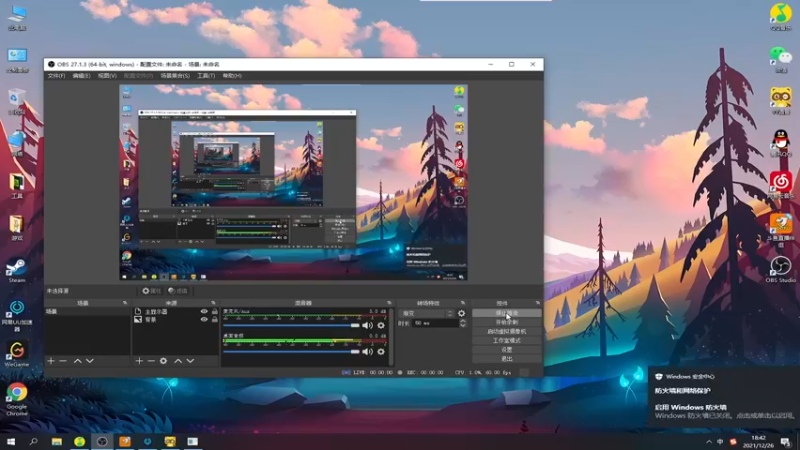The image size is (800, 450).
Task: Open transition properties gear icon
Action: coord(461,313)
